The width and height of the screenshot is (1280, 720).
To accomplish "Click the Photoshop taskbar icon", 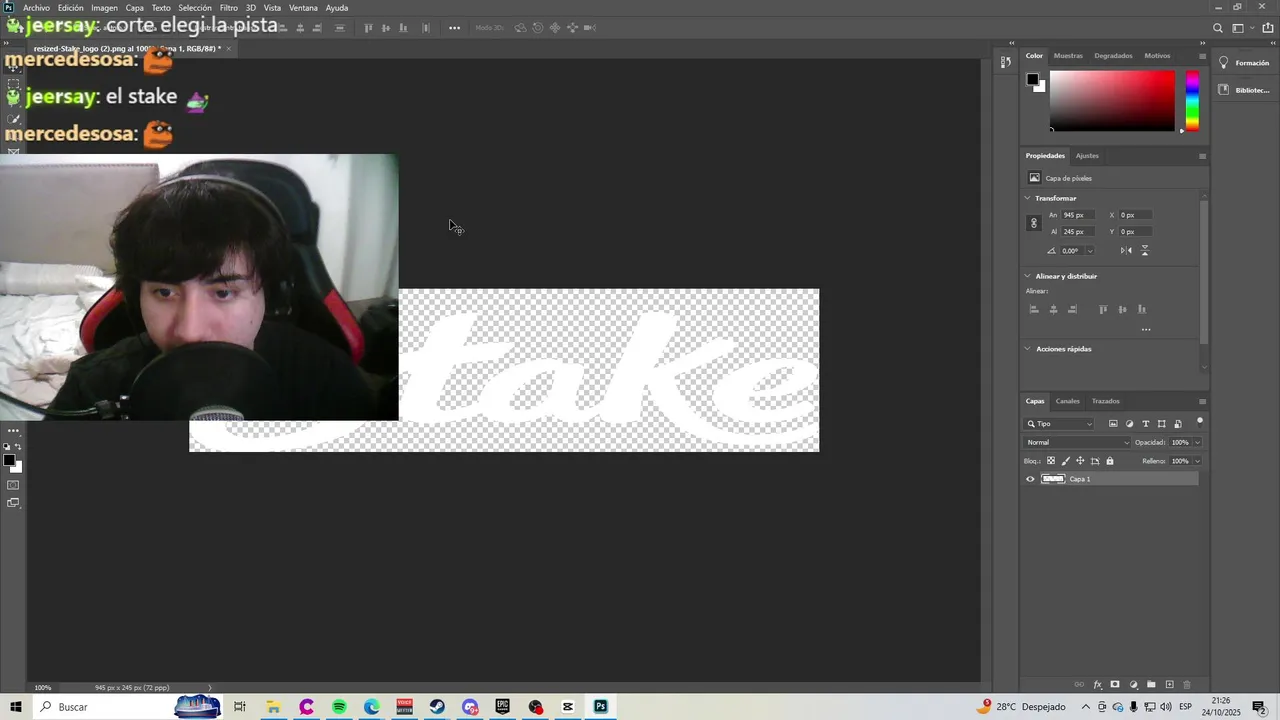I will tap(600, 707).
